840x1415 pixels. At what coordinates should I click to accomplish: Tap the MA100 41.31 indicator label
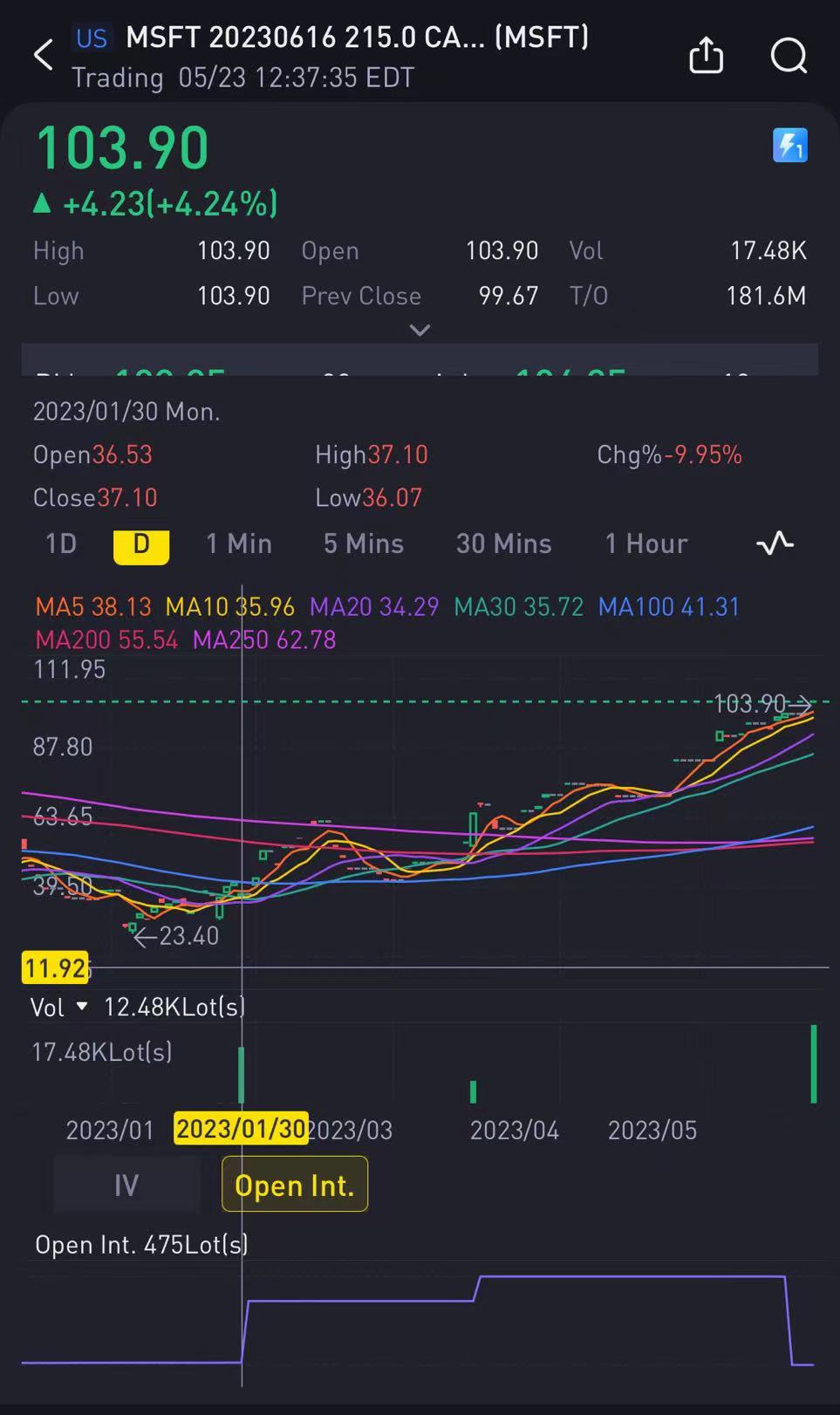[669, 606]
